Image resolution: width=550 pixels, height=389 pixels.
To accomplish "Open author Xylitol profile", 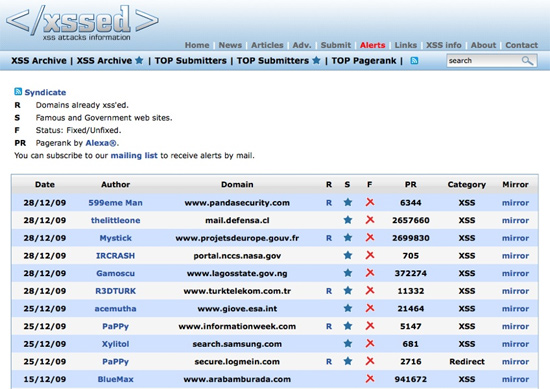I will [x=115, y=344].
